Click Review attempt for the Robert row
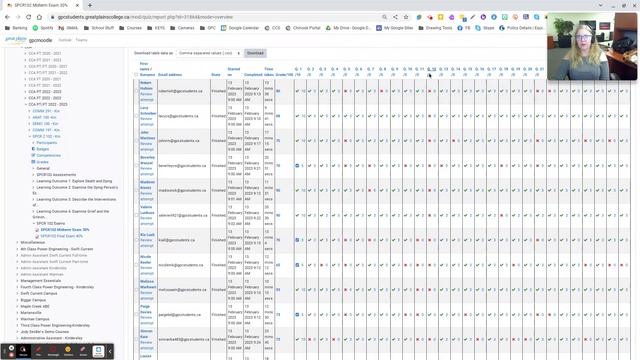The height and width of the screenshot is (360, 640). click(147, 97)
